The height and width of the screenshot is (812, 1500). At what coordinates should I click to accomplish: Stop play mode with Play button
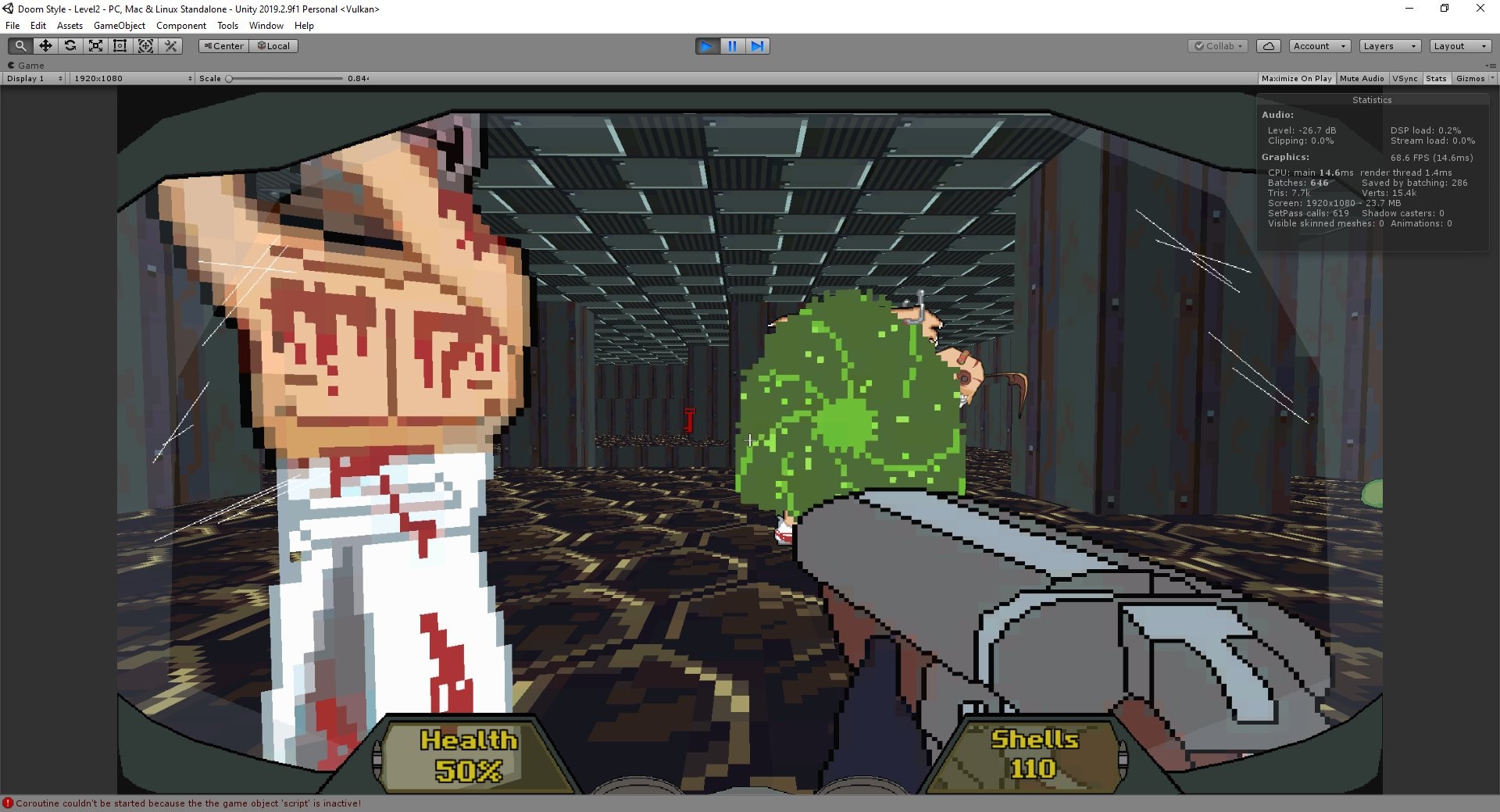tap(707, 46)
